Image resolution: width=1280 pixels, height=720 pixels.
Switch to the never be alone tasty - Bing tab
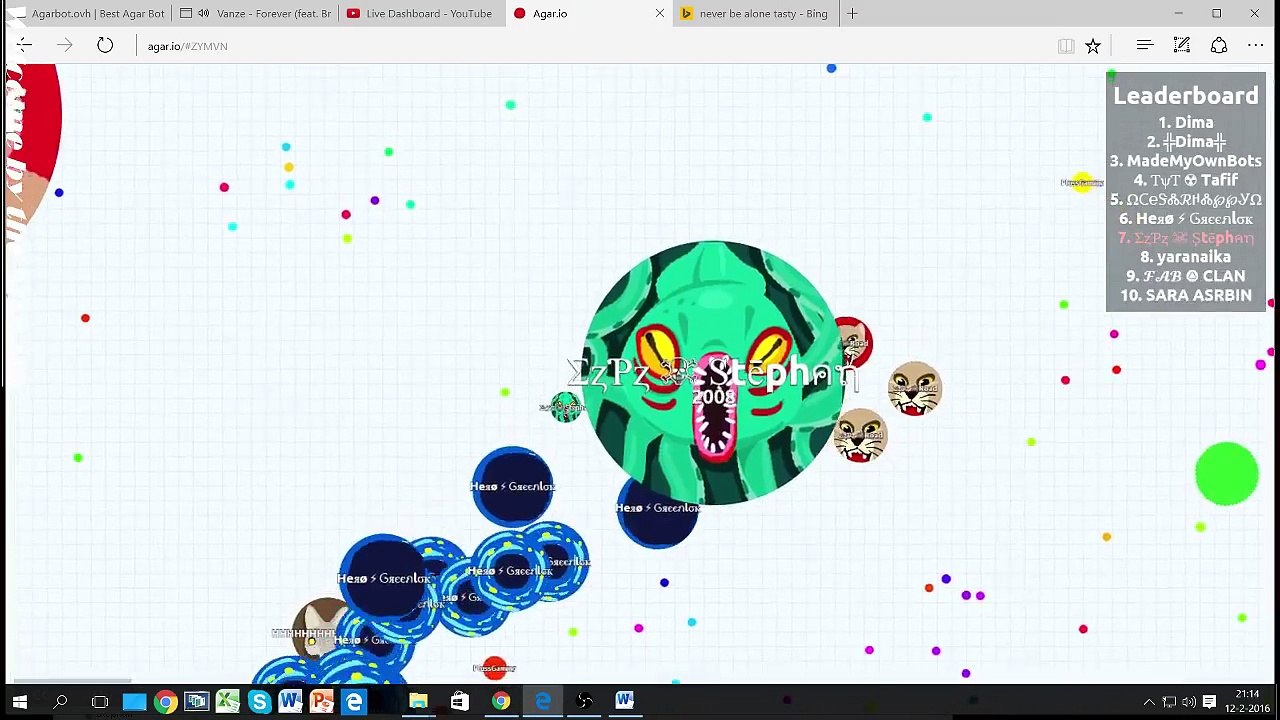tap(754, 14)
